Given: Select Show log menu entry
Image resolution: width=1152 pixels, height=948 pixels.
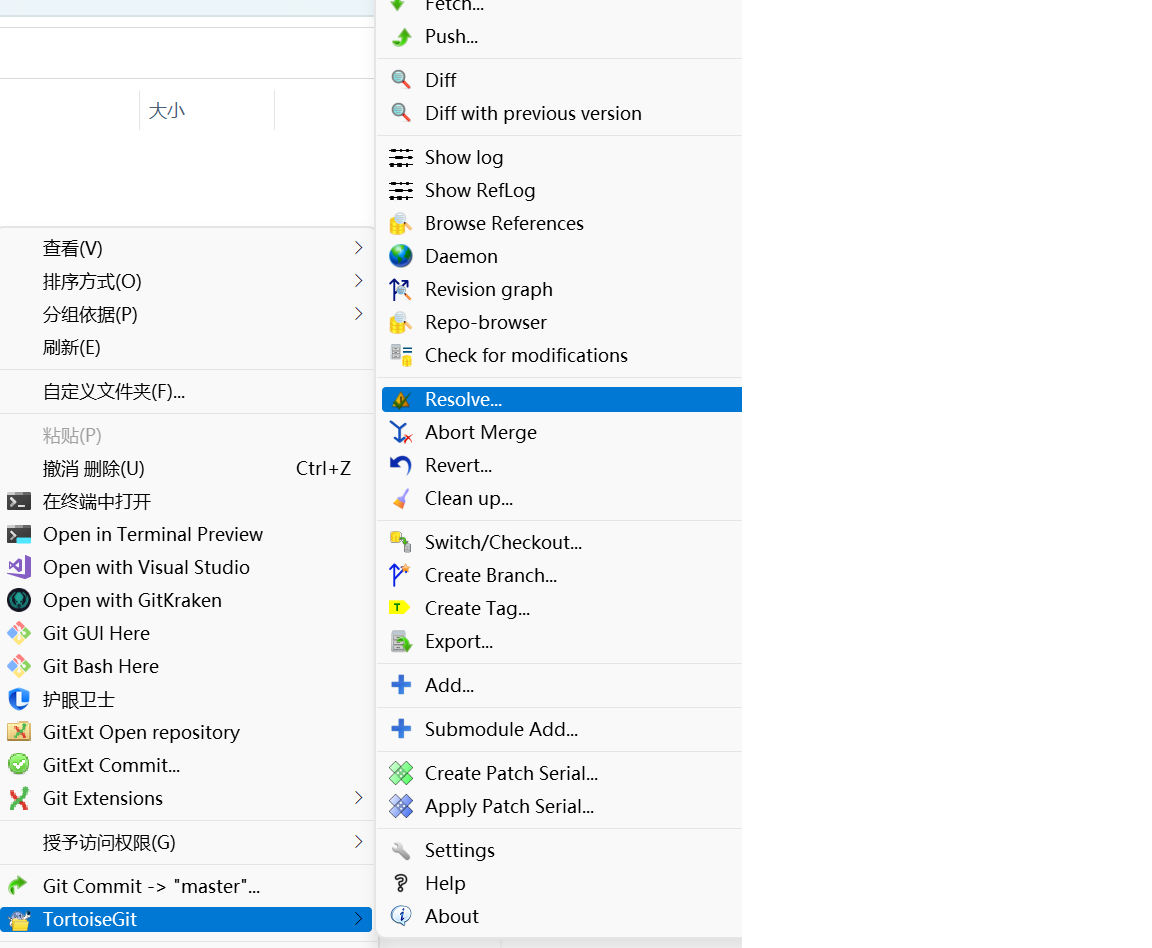Looking at the screenshot, I should pyautogui.click(x=562, y=157).
